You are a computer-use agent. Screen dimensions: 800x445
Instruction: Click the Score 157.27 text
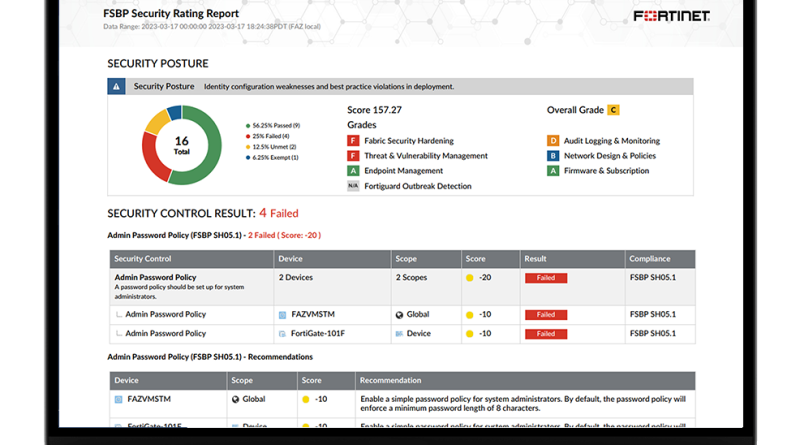point(374,110)
